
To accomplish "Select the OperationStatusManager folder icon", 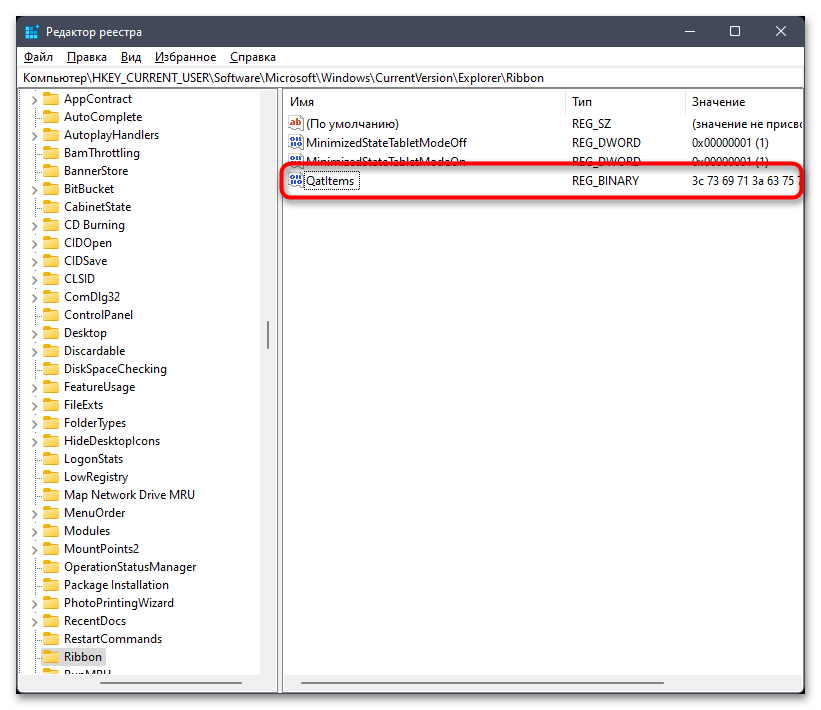I will [51, 567].
